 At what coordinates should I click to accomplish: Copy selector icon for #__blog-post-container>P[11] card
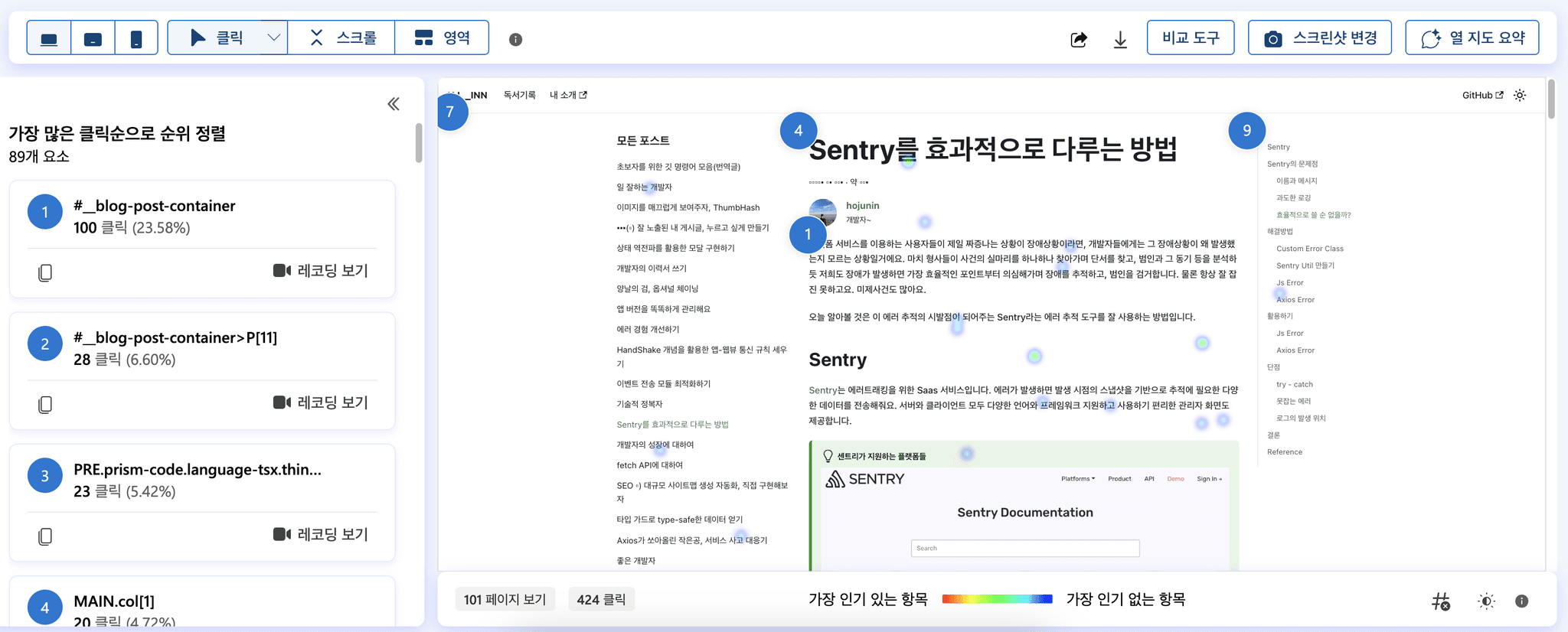click(x=45, y=404)
